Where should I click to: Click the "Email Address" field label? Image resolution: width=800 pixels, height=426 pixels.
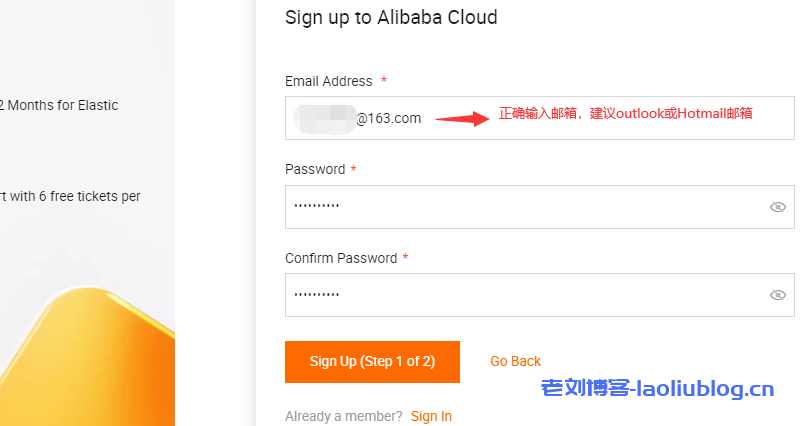[328, 81]
